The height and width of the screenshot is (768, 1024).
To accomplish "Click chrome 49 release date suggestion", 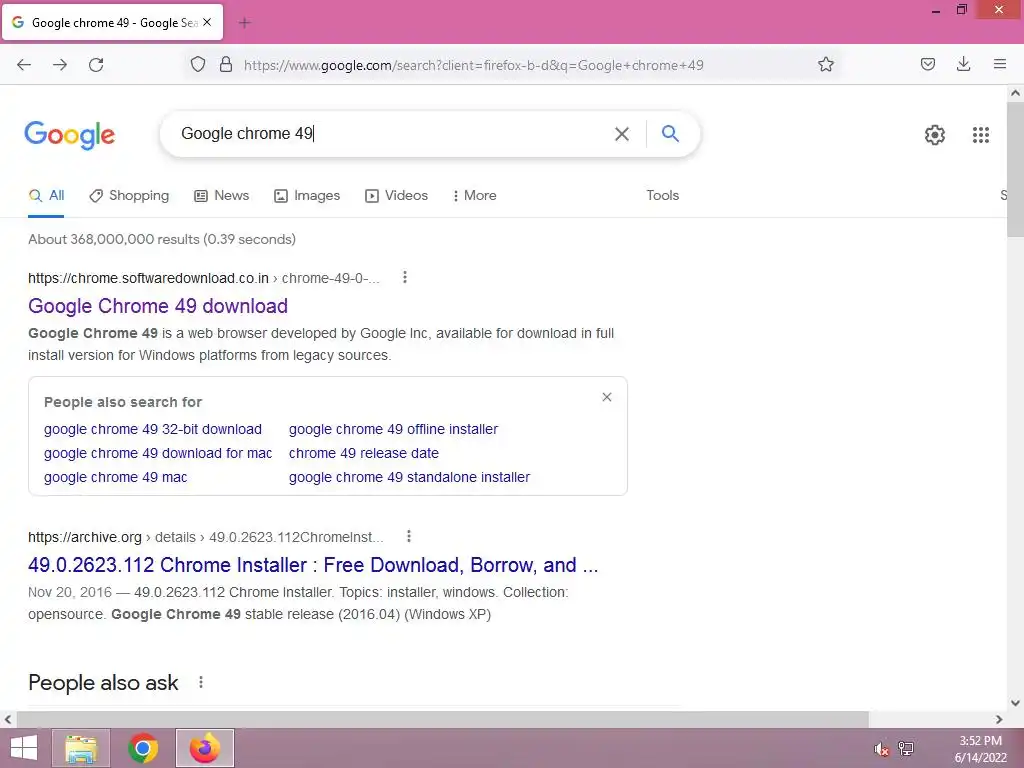I will (364, 453).
